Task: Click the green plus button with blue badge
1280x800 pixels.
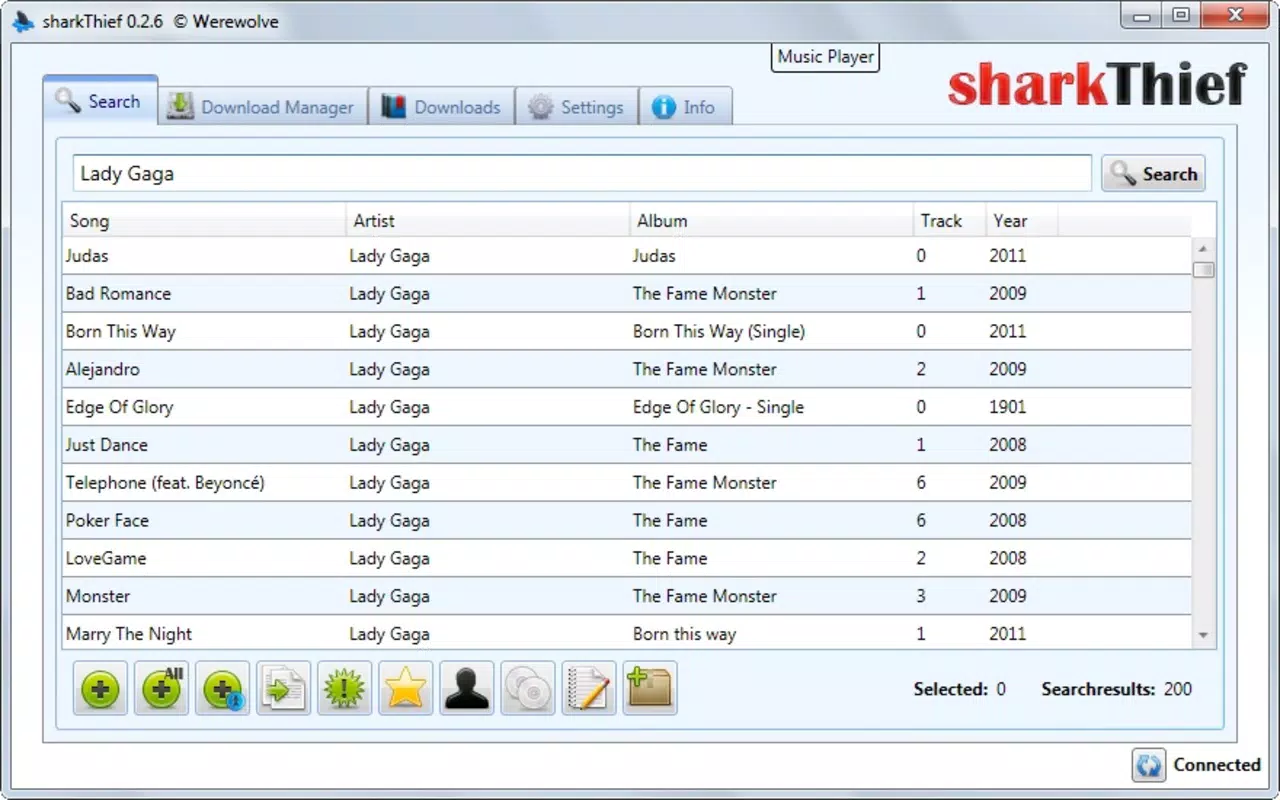Action: [222, 688]
